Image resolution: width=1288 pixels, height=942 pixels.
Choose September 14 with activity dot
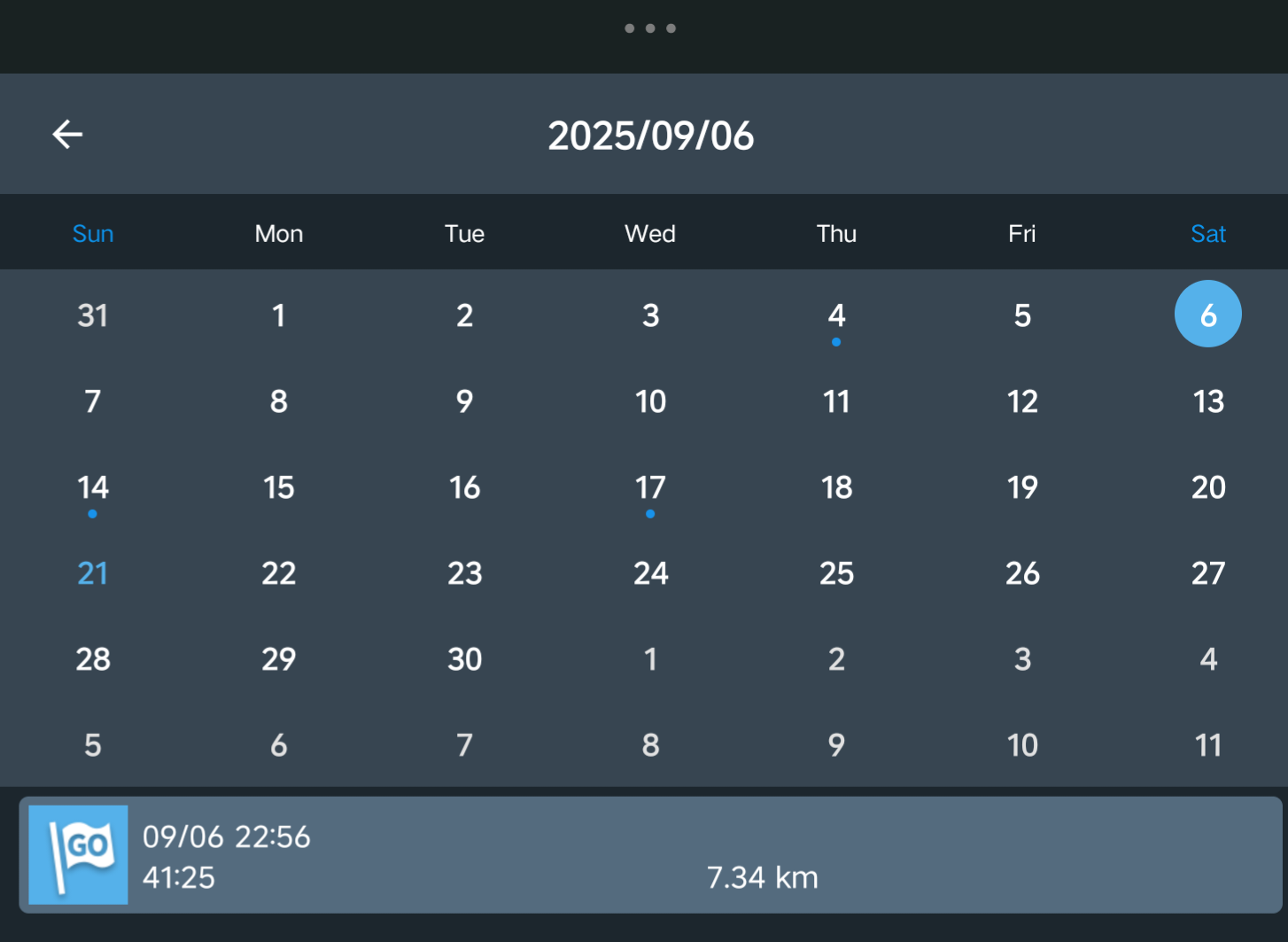click(x=93, y=488)
